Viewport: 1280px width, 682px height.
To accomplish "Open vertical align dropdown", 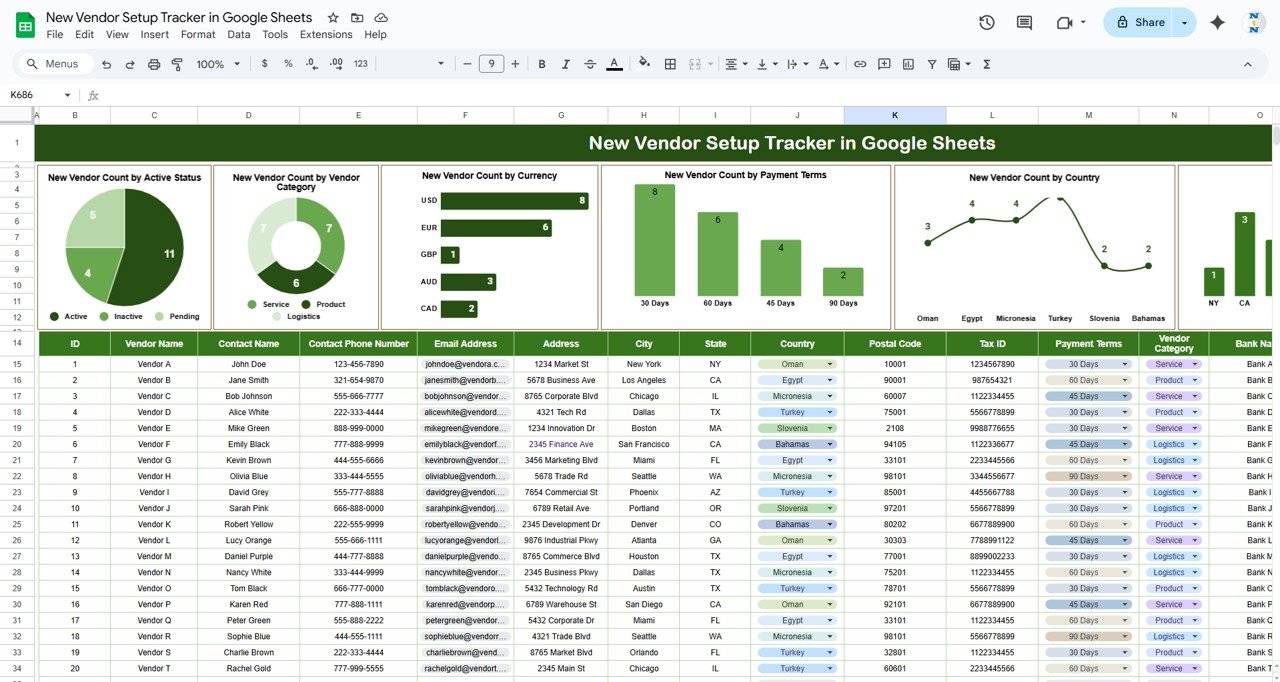I will 766,64.
